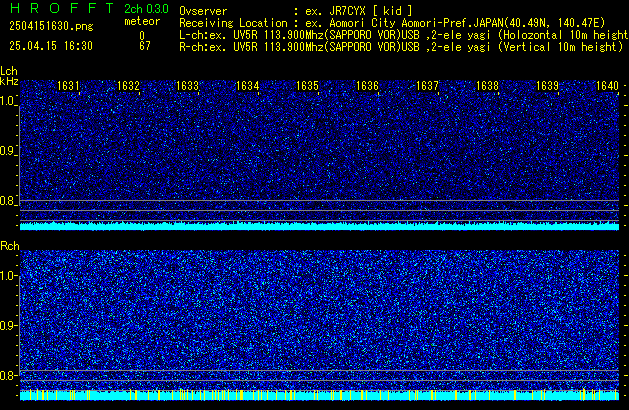Screen dimensions: 629x410
Task: Click the Receiving Location line
Action: (x=392, y=23)
